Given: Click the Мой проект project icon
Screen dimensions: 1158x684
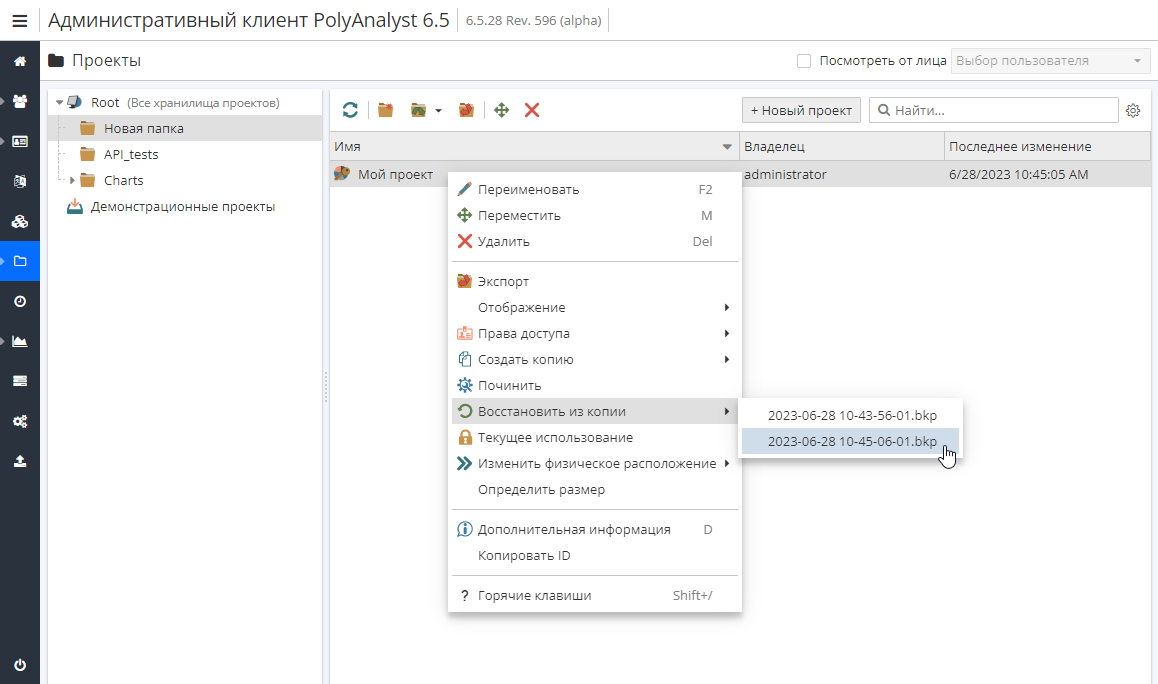Looking at the screenshot, I should pos(341,174).
